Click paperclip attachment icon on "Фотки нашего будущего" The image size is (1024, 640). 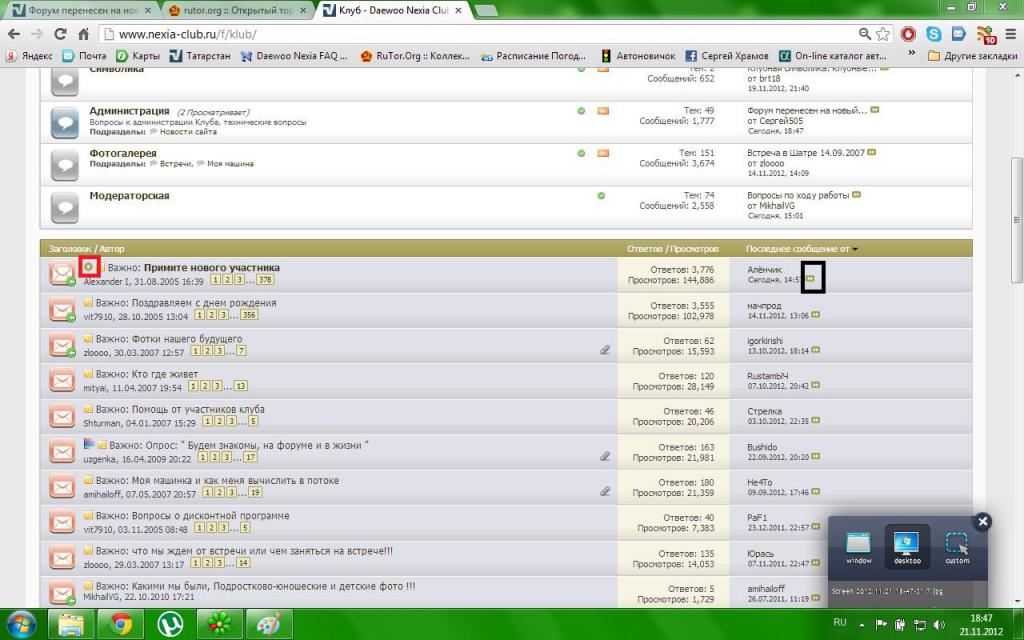click(x=605, y=349)
